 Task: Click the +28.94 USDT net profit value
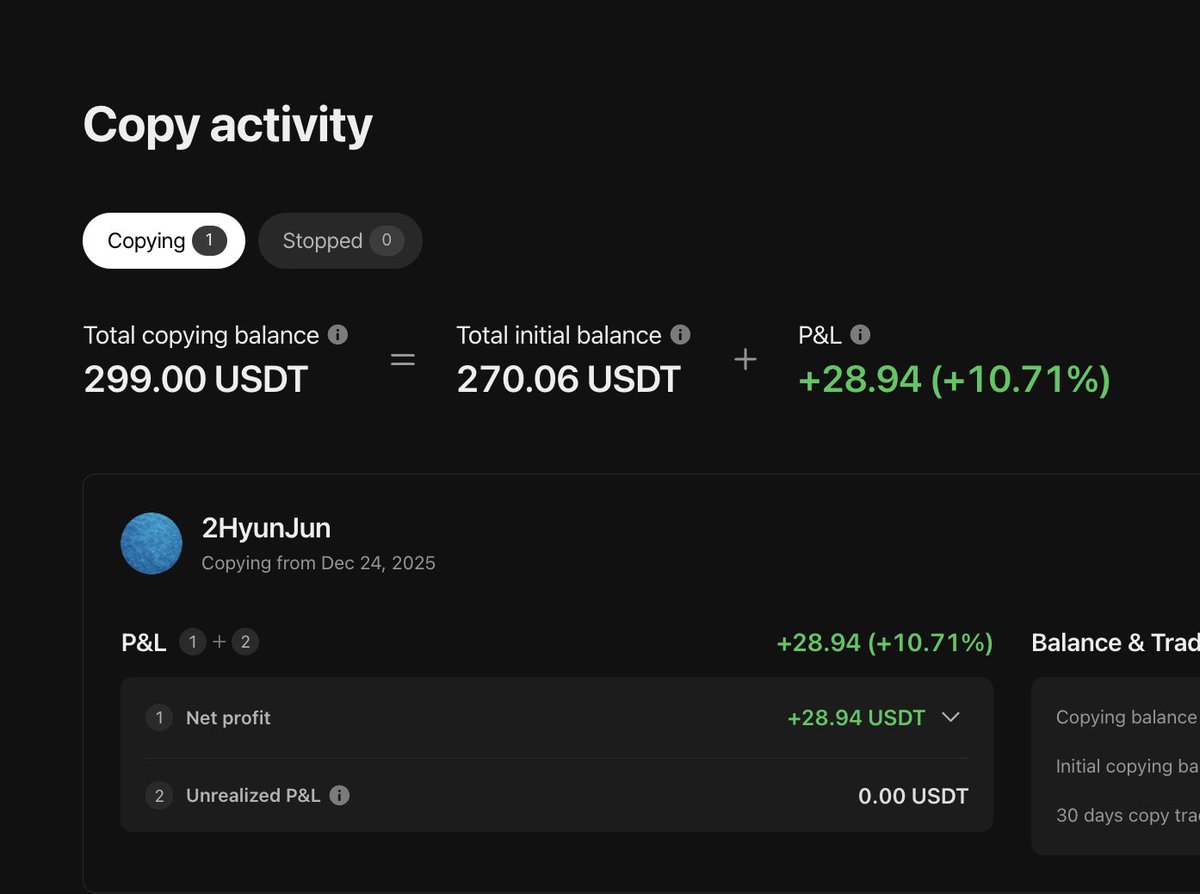pos(856,718)
